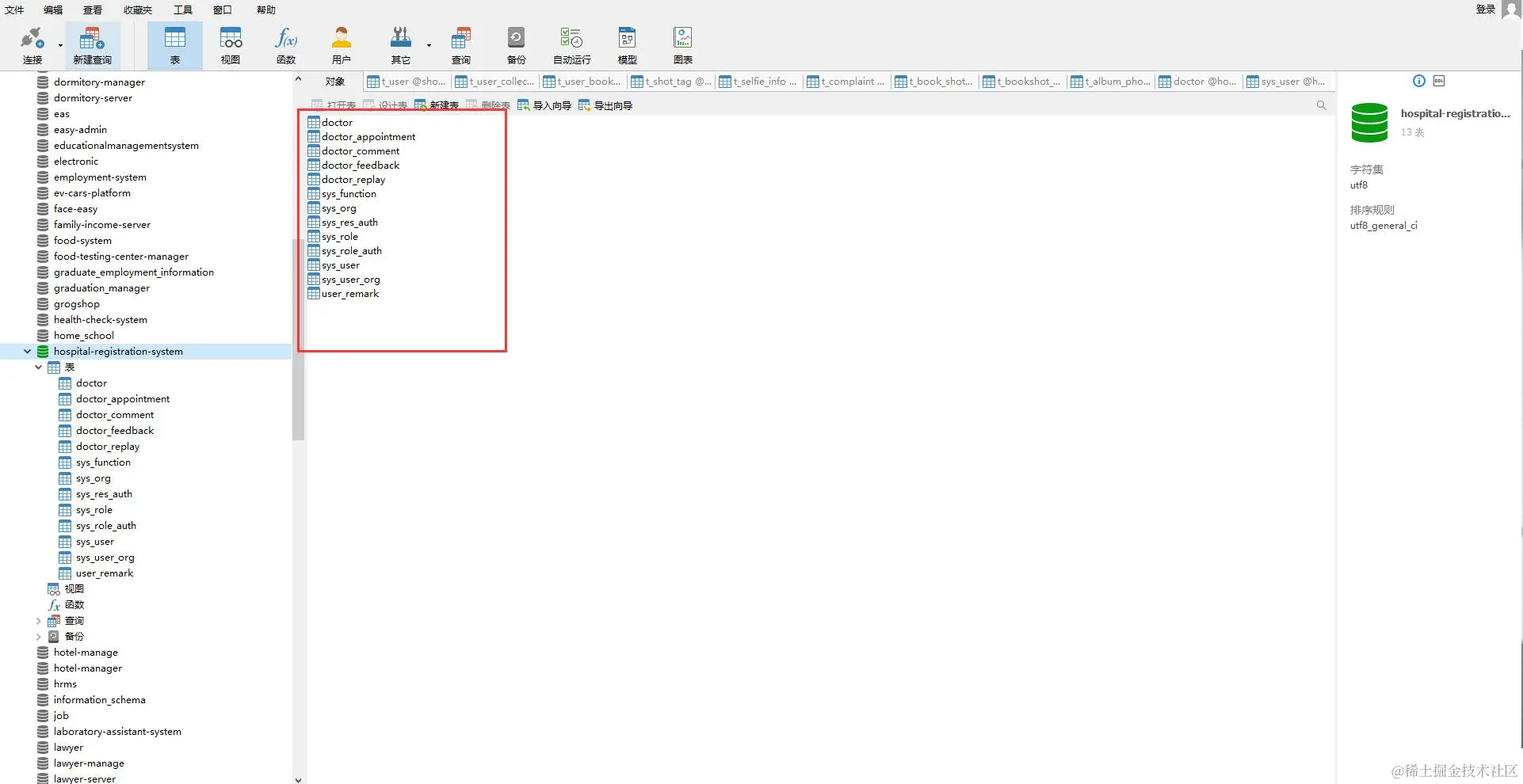Click the 新建表 (New Table) button
The width and height of the screenshot is (1523, 784).
(x=437, y=105)
